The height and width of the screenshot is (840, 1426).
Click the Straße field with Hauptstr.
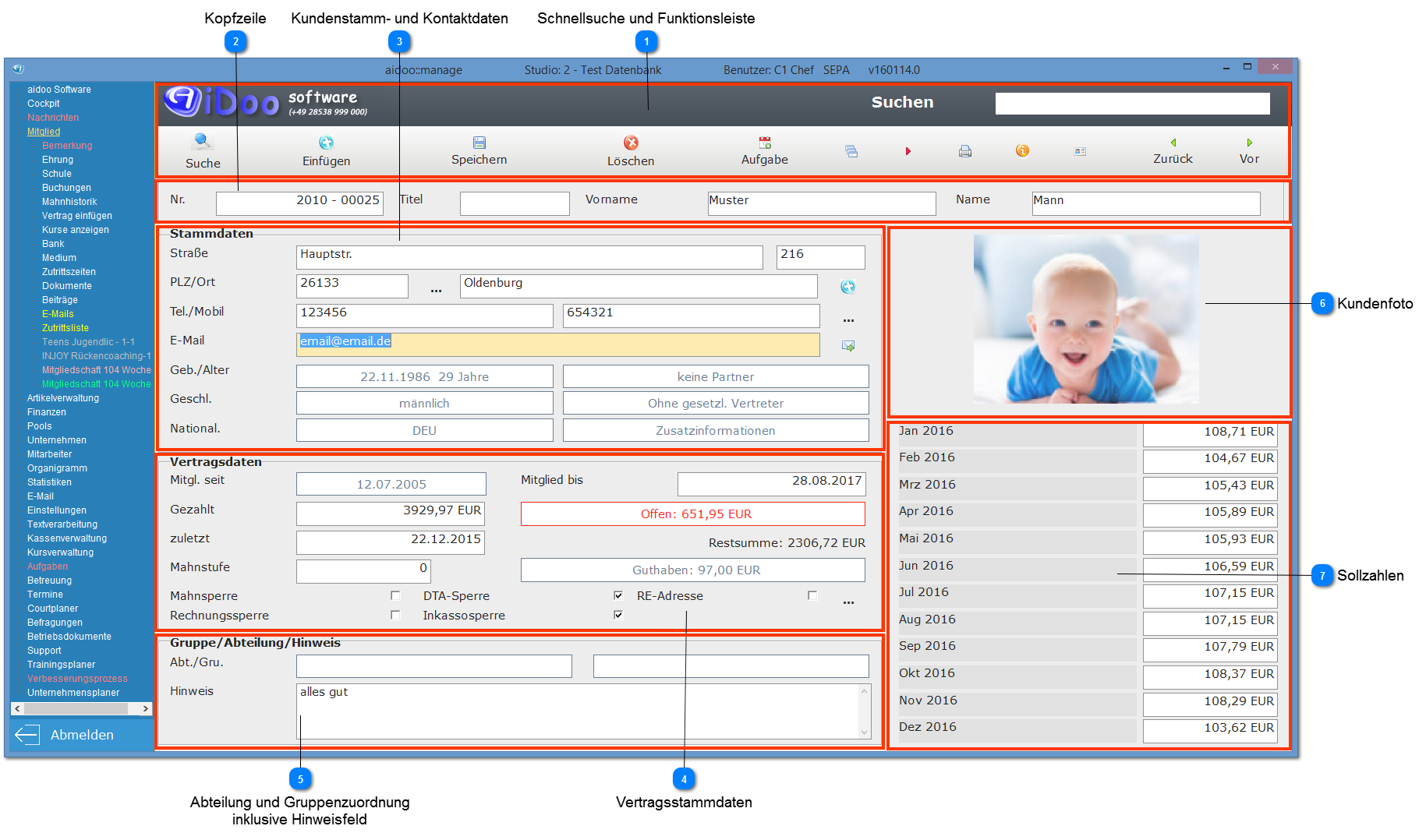(529, 257)
